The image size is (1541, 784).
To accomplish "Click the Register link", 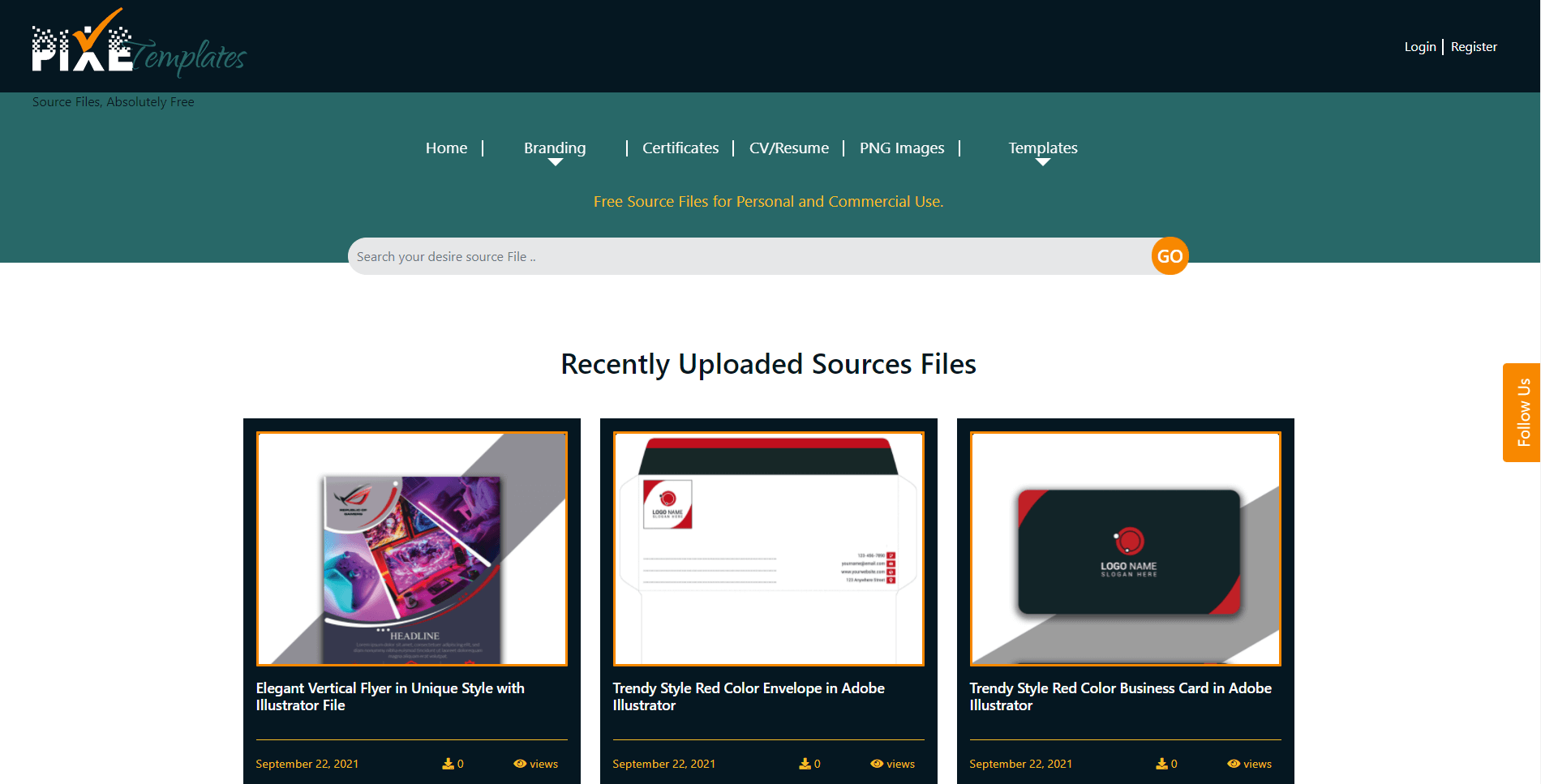I will click(x=1474, y=46).
